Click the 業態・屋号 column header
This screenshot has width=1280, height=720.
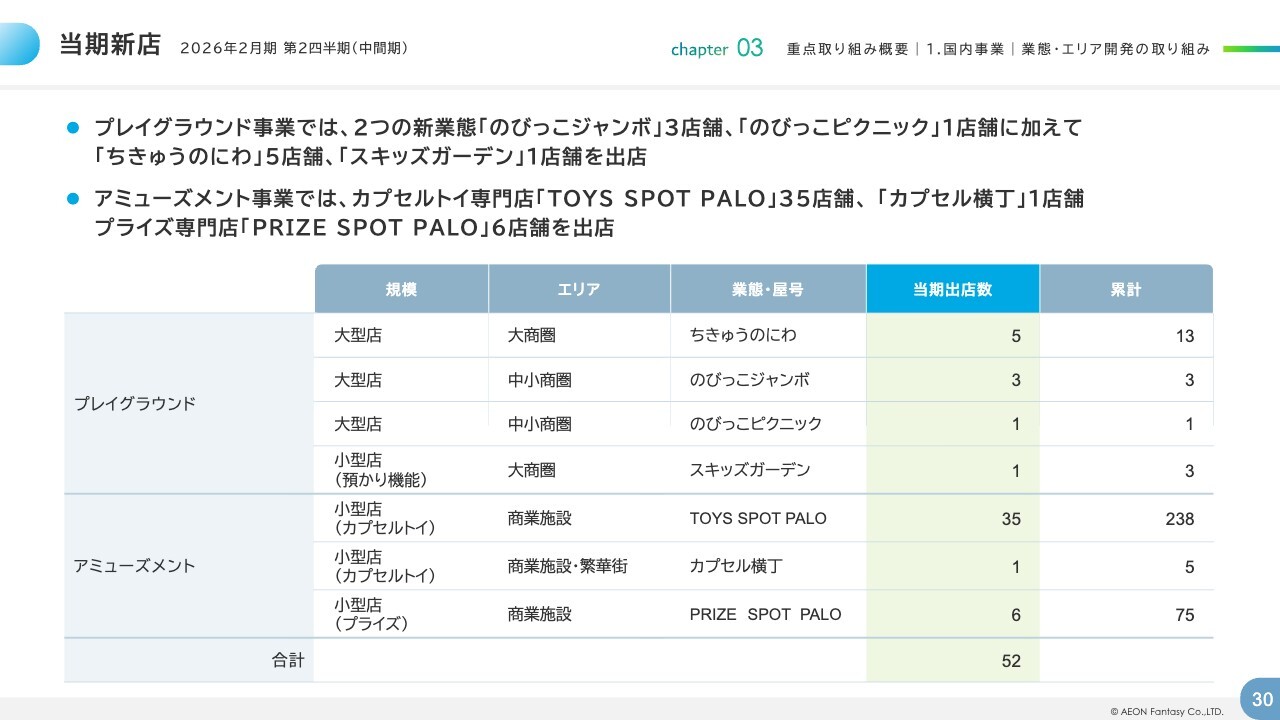click(x=767, y=289)
